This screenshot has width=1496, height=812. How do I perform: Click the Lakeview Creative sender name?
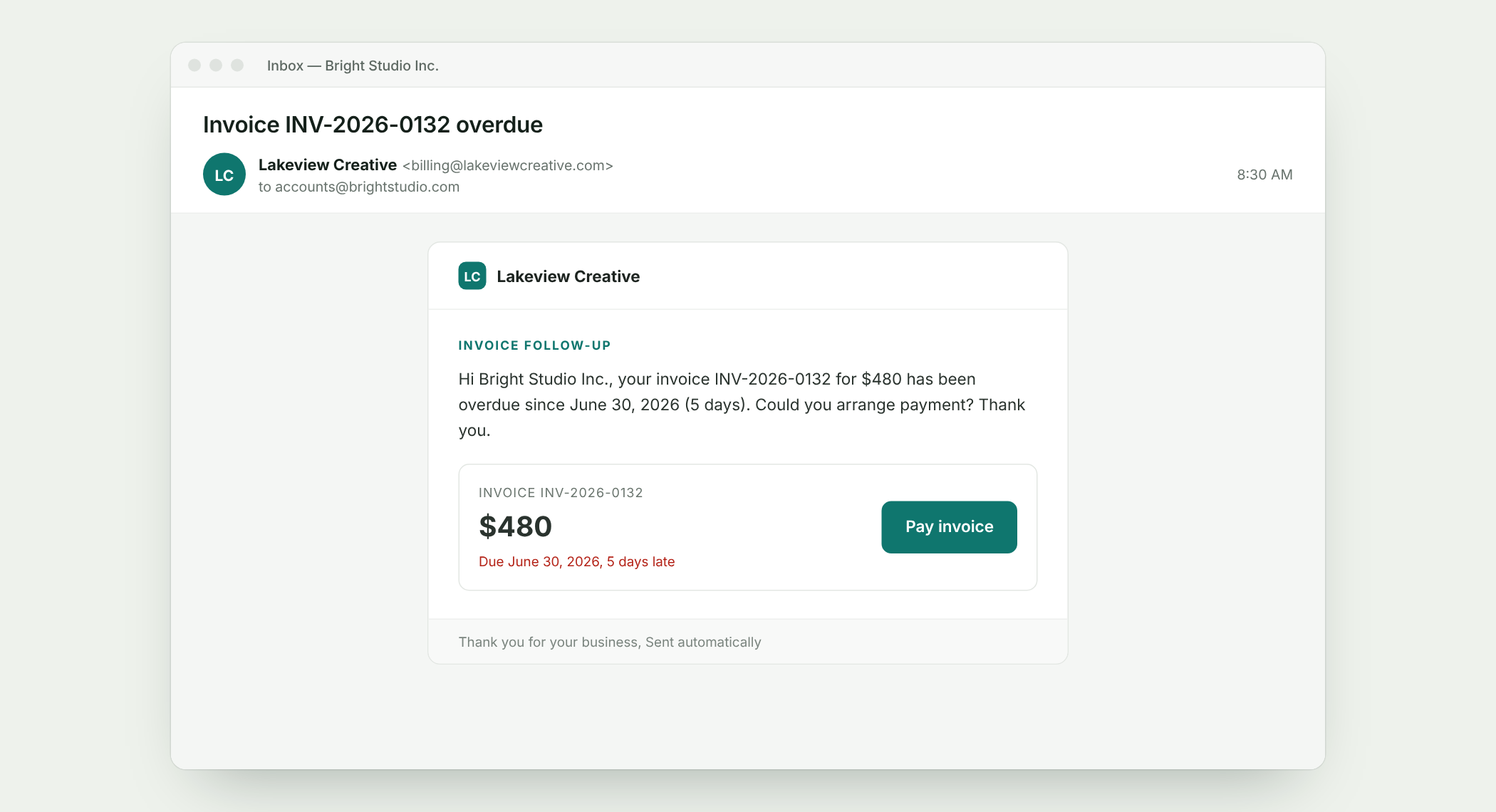pyautogui.click(x=328, y=165)
